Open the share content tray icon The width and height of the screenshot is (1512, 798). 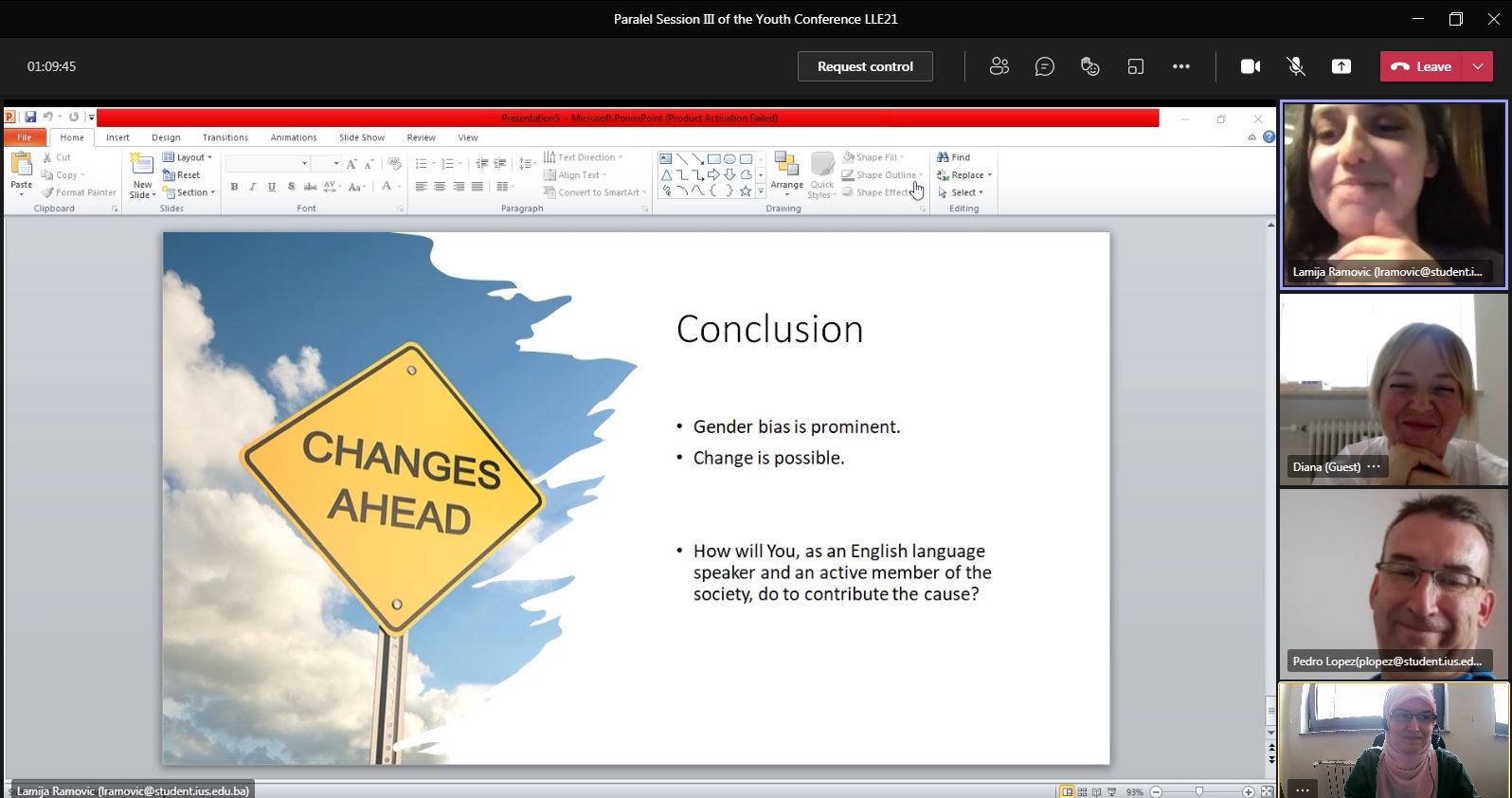point(1341,66)
